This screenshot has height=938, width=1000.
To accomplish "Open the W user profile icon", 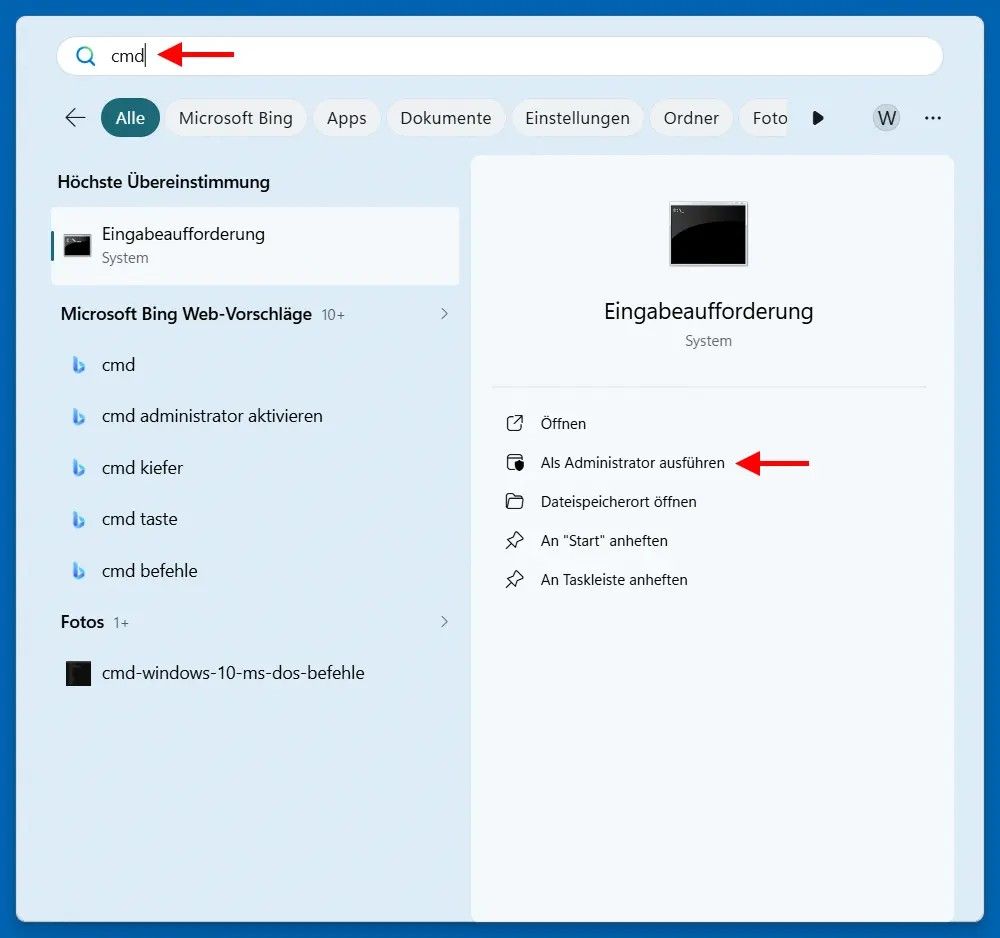I will click(886, 118).
